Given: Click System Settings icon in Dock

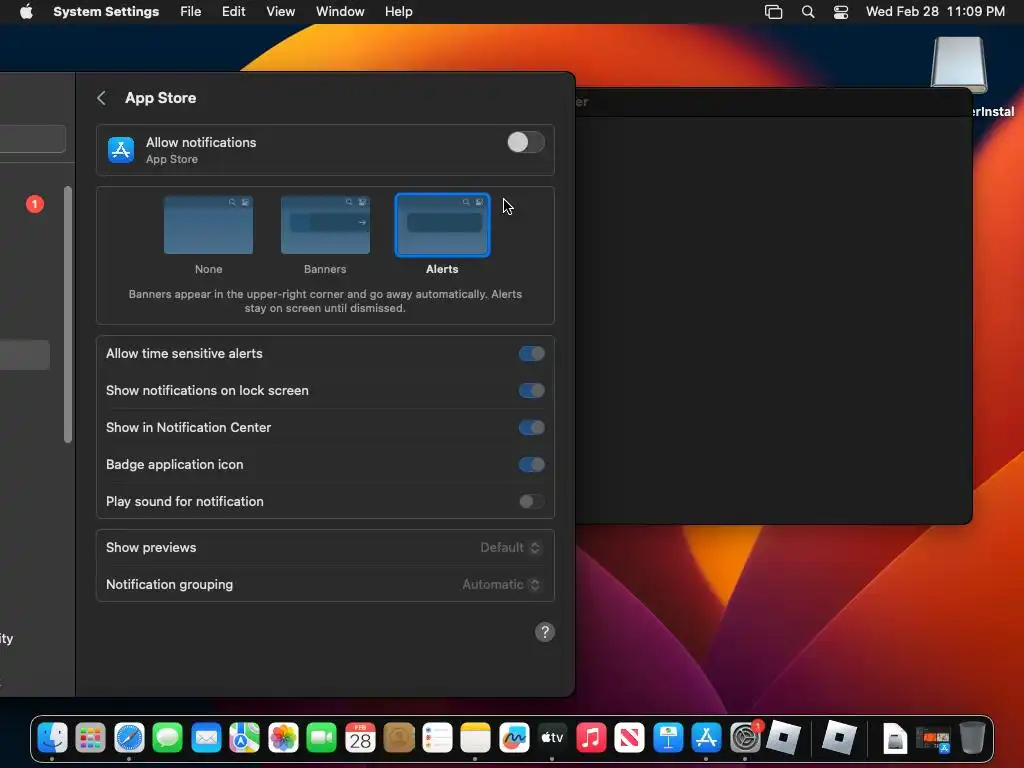Looking at the screenshot, I should coord(745,738).
